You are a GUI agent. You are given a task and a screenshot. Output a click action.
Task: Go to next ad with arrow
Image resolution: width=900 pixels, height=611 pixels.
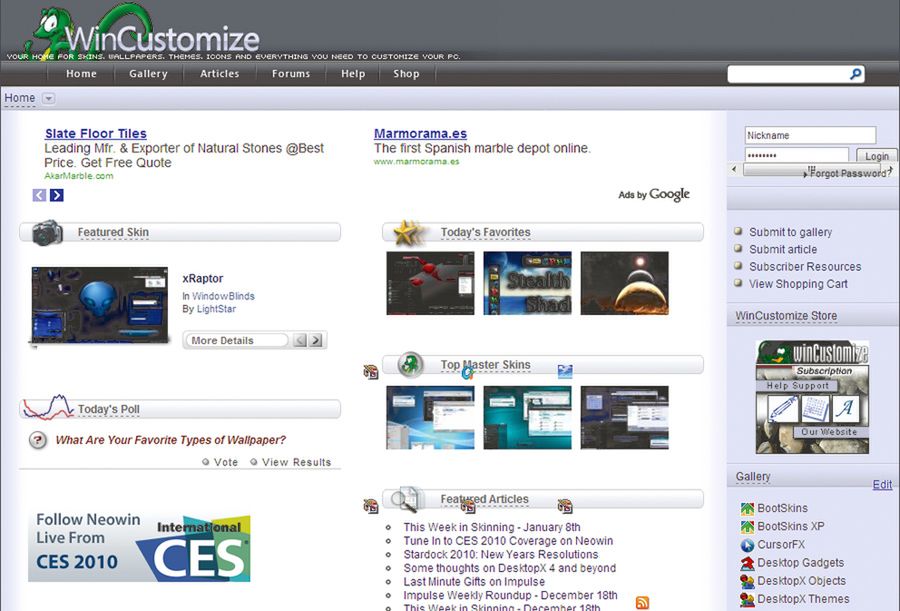coord(57,195)
